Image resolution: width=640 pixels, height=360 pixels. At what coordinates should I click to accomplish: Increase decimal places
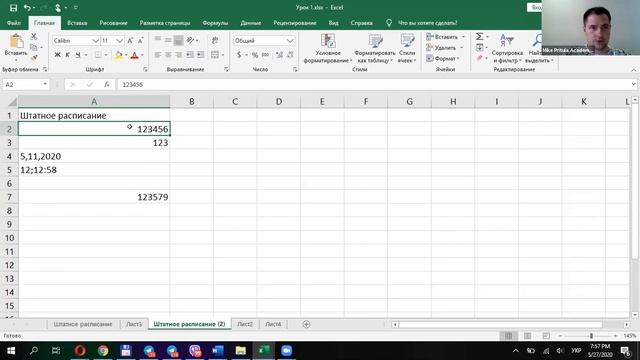tap(279, 55)
